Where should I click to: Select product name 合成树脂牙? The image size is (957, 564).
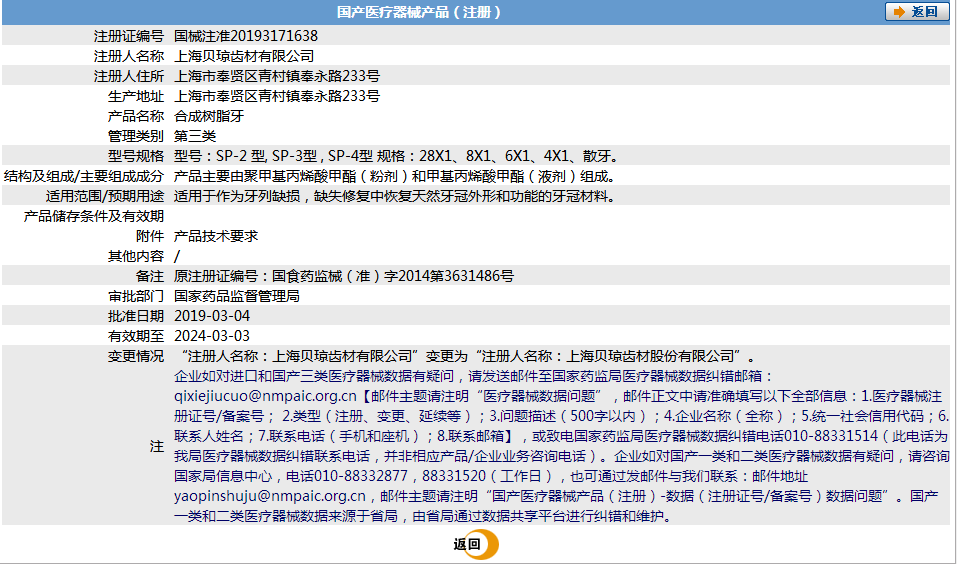pos(209,116)
